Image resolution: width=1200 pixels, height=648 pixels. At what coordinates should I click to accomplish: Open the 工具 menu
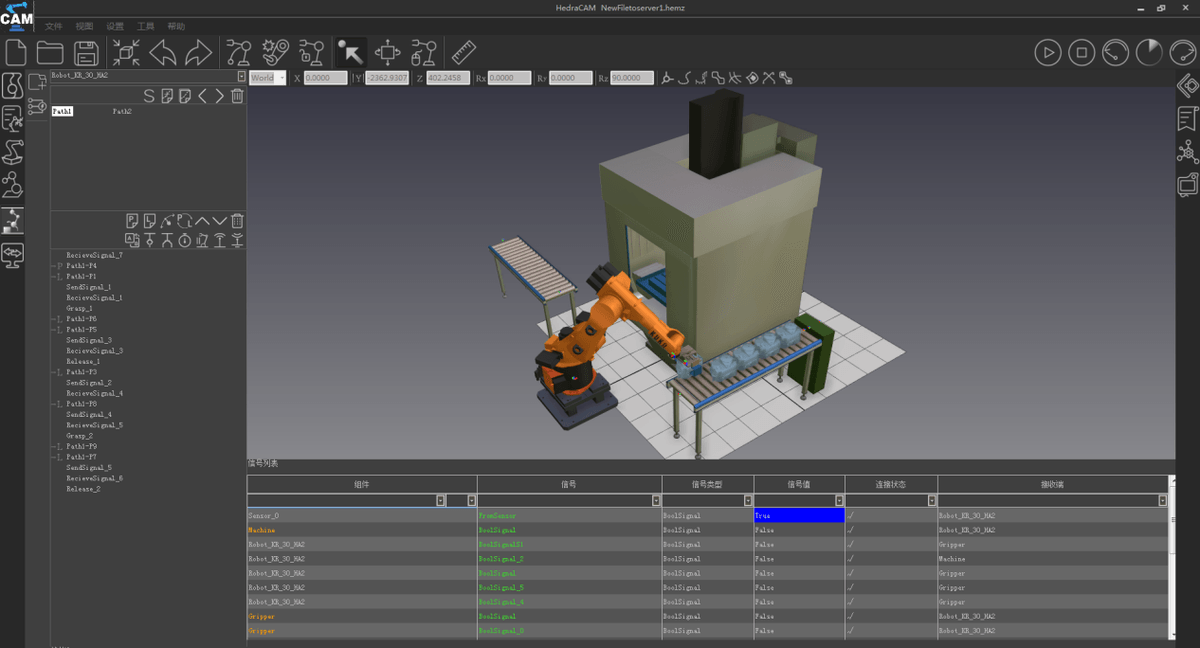pos(146,26)
